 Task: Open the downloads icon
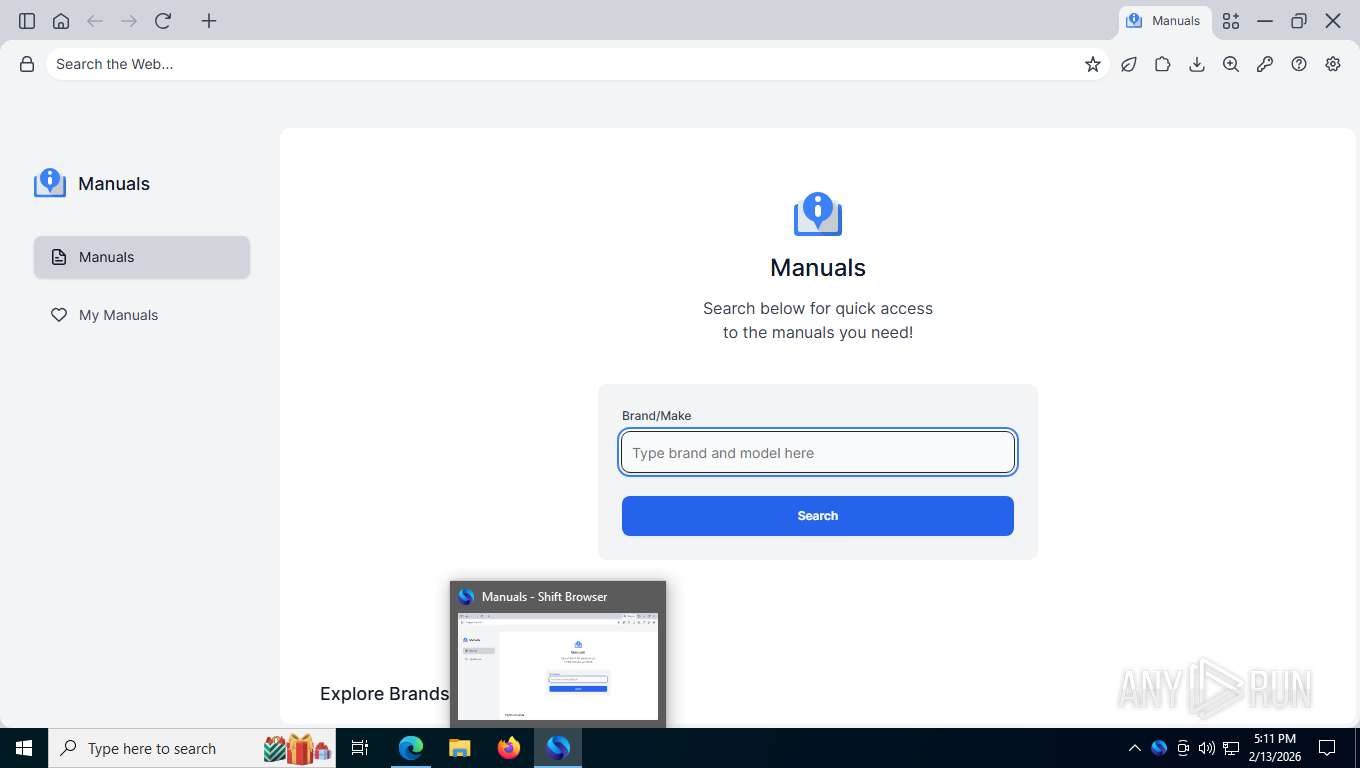point(1197,64)
